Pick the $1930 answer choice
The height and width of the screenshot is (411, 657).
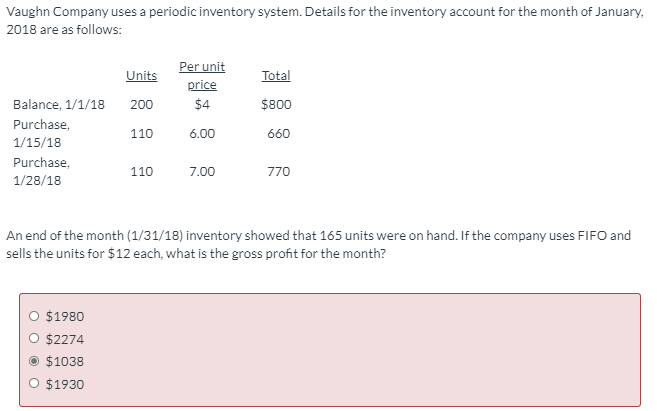[x=34, y=383]
